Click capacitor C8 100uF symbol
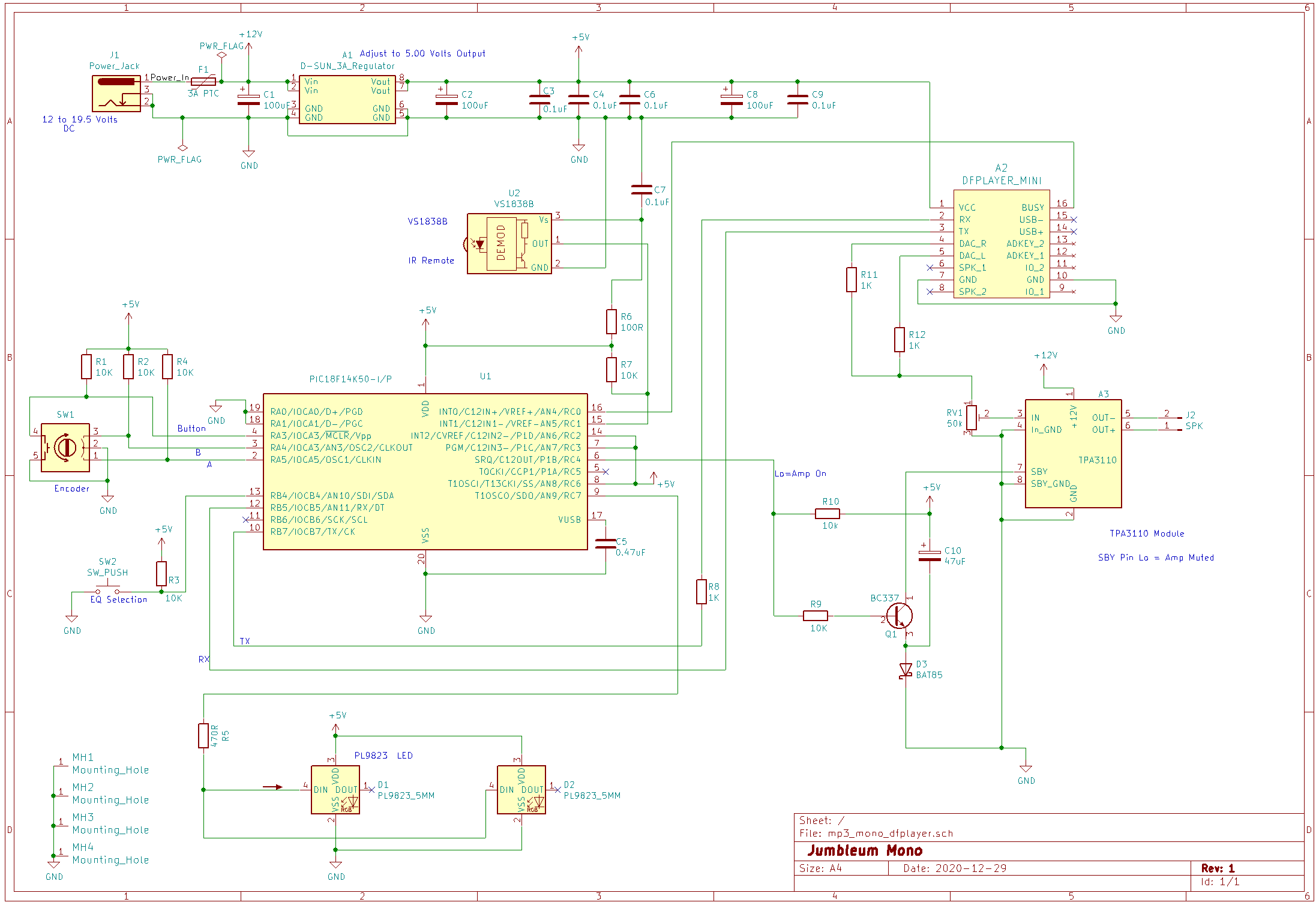 coord(732,100)
